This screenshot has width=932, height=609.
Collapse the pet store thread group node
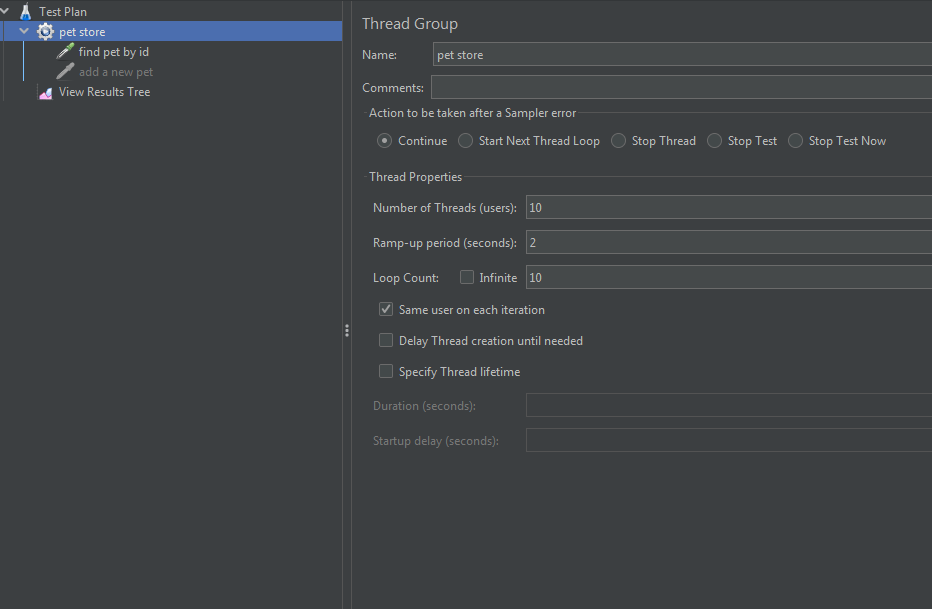[x=24, y=31]
